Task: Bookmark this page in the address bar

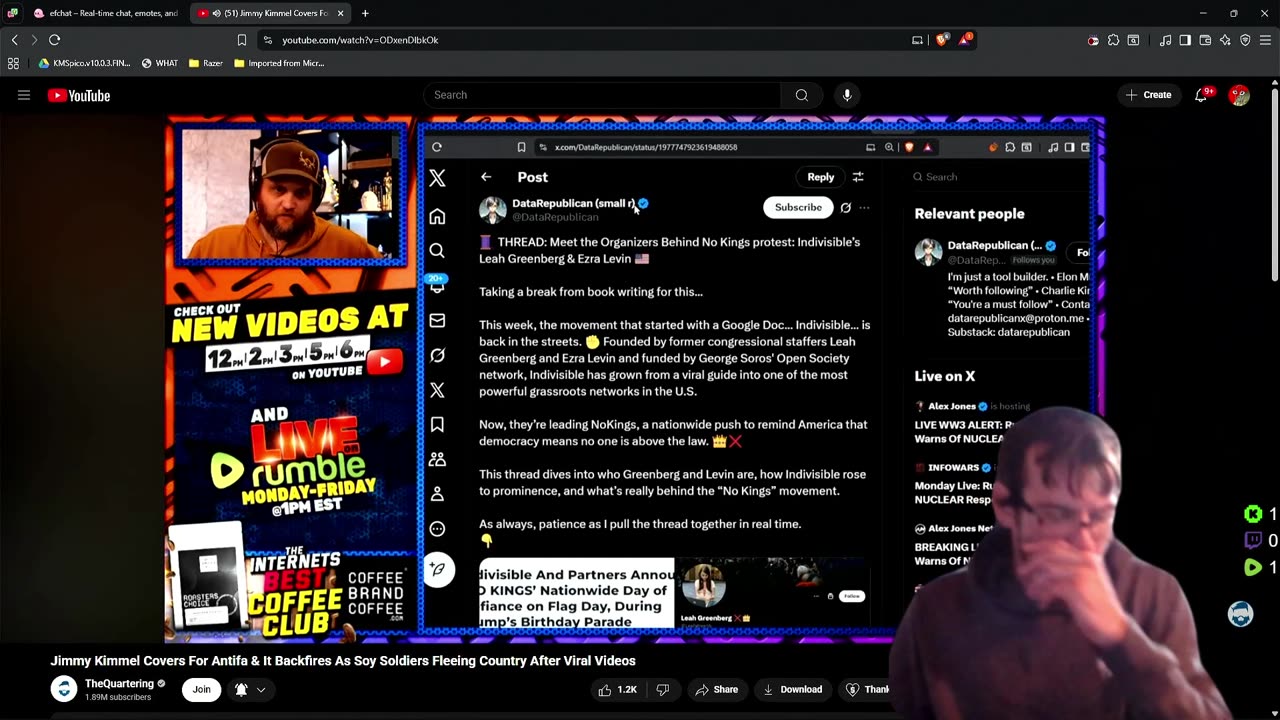Action: coord(242,40)
